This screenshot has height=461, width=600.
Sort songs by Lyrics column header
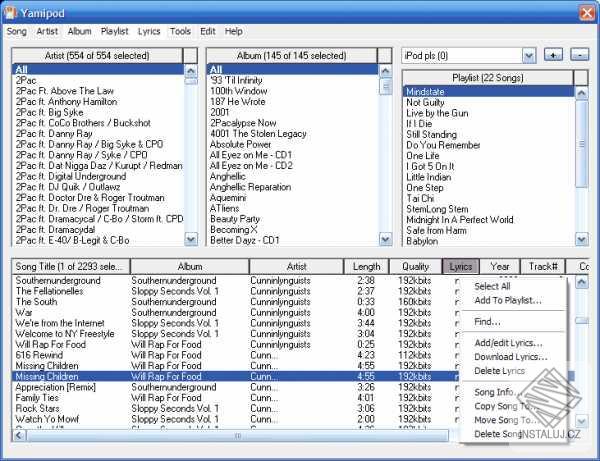click(461, 266)
